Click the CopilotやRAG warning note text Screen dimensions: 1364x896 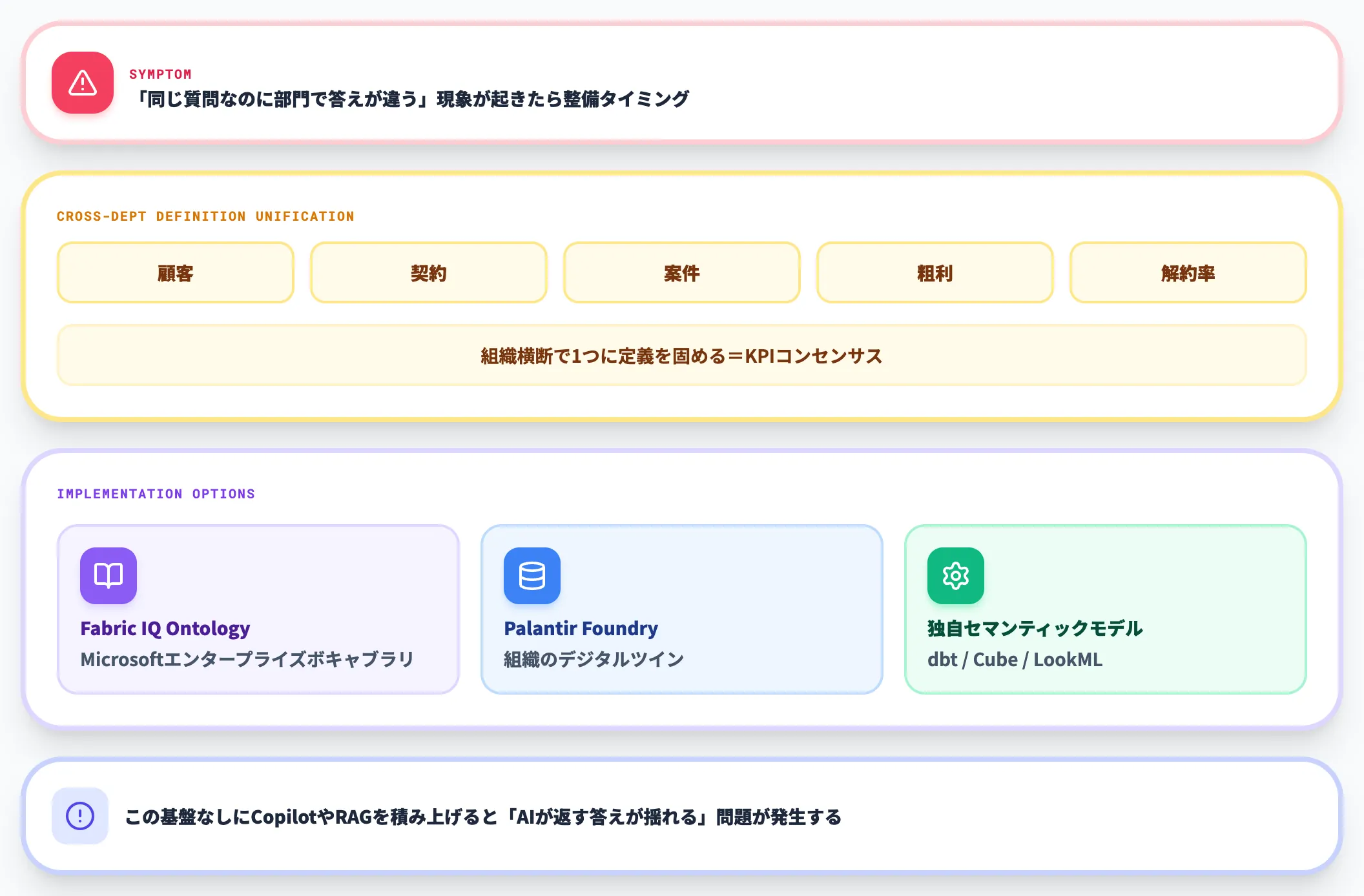[x=483, y=817]
